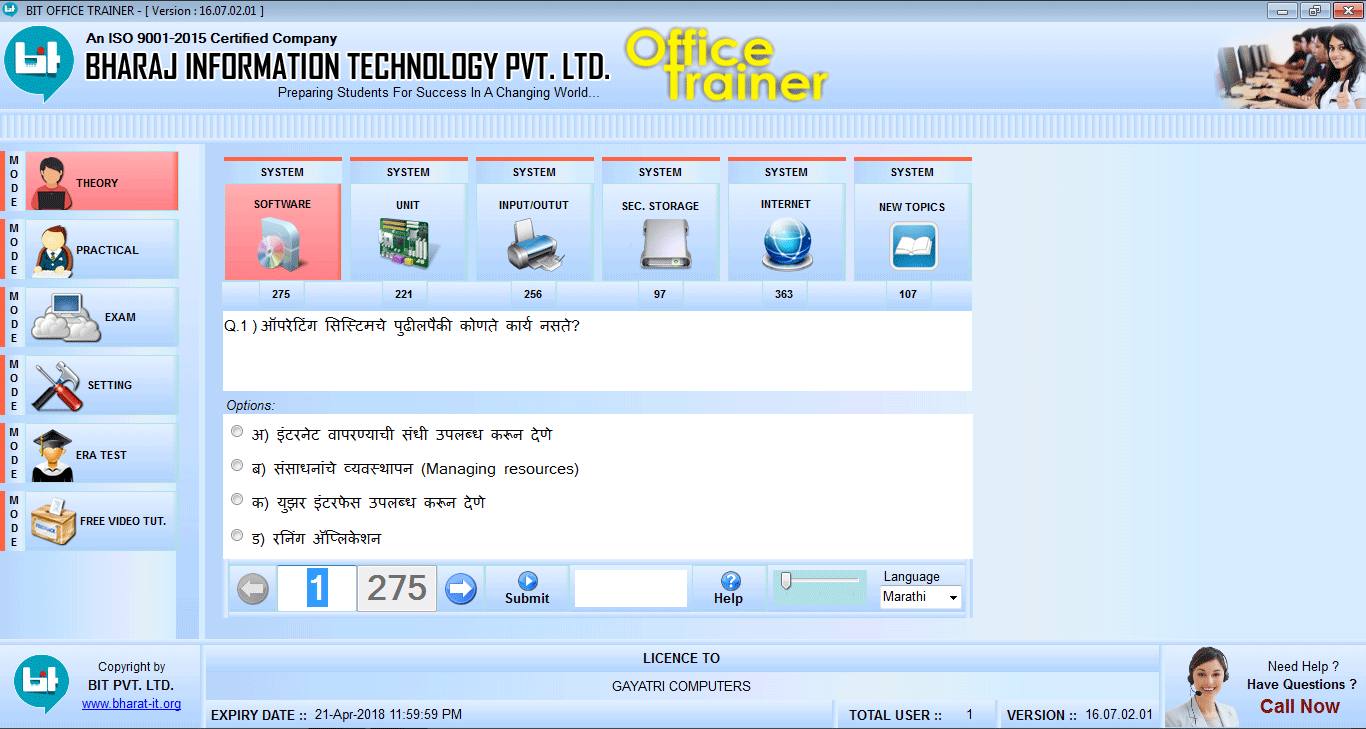
Task: Click the total questions 275 box
Action: tap(397, 588)
